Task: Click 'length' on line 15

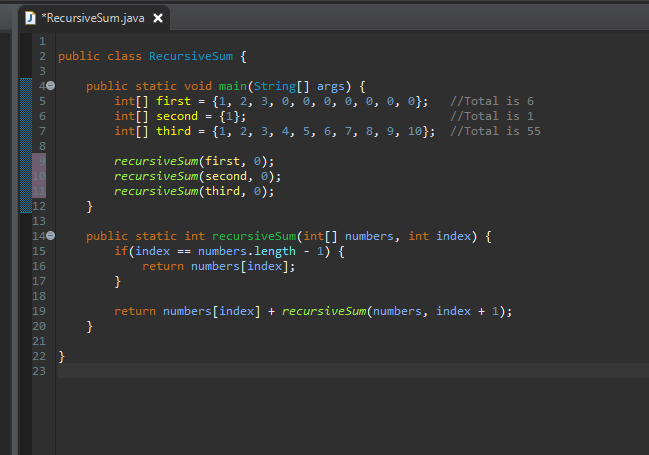Action: pyautogui.click(x=275, y=251)
